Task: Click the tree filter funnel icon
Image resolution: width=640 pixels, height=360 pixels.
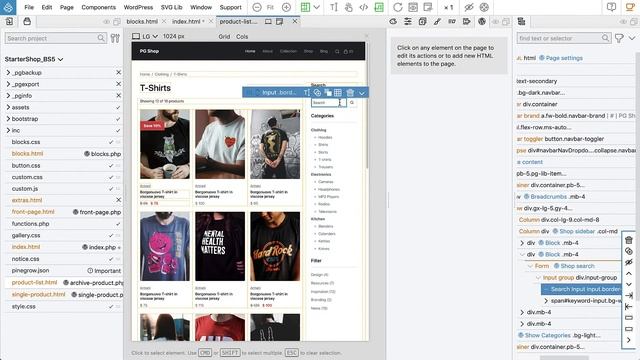Action: click(x=619, y=38)
